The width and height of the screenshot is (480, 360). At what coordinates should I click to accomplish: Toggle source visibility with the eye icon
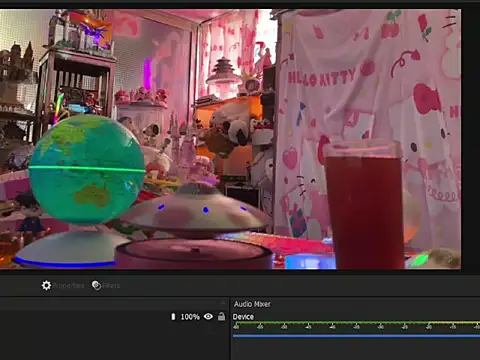tap(208, 316)
